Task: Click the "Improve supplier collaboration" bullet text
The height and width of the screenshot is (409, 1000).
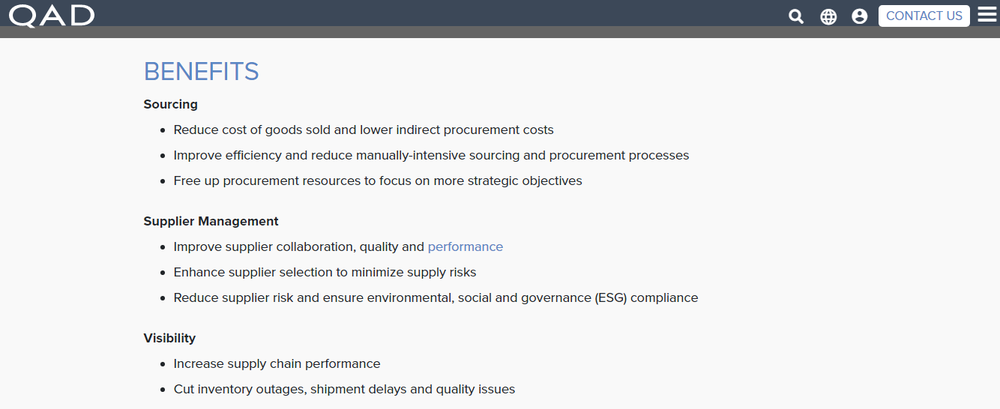Action: point(299,246)
